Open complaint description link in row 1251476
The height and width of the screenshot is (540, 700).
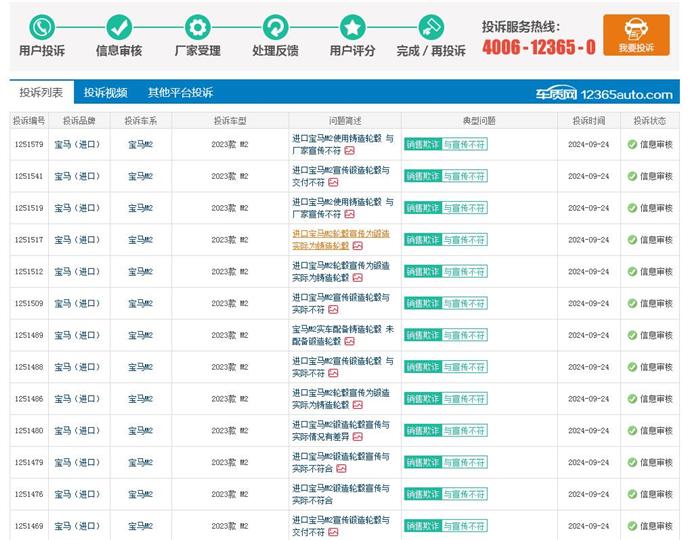tap(341, 494)
